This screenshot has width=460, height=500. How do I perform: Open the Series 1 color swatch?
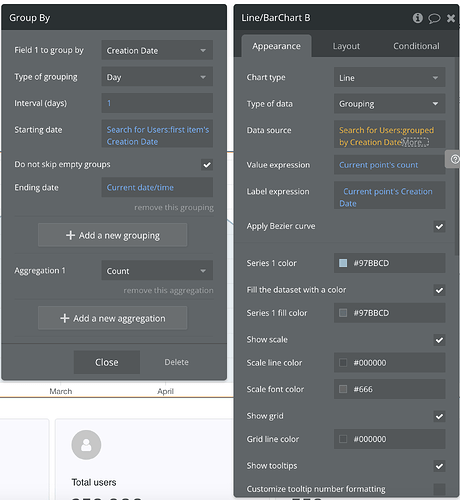(x=343, y=263)
